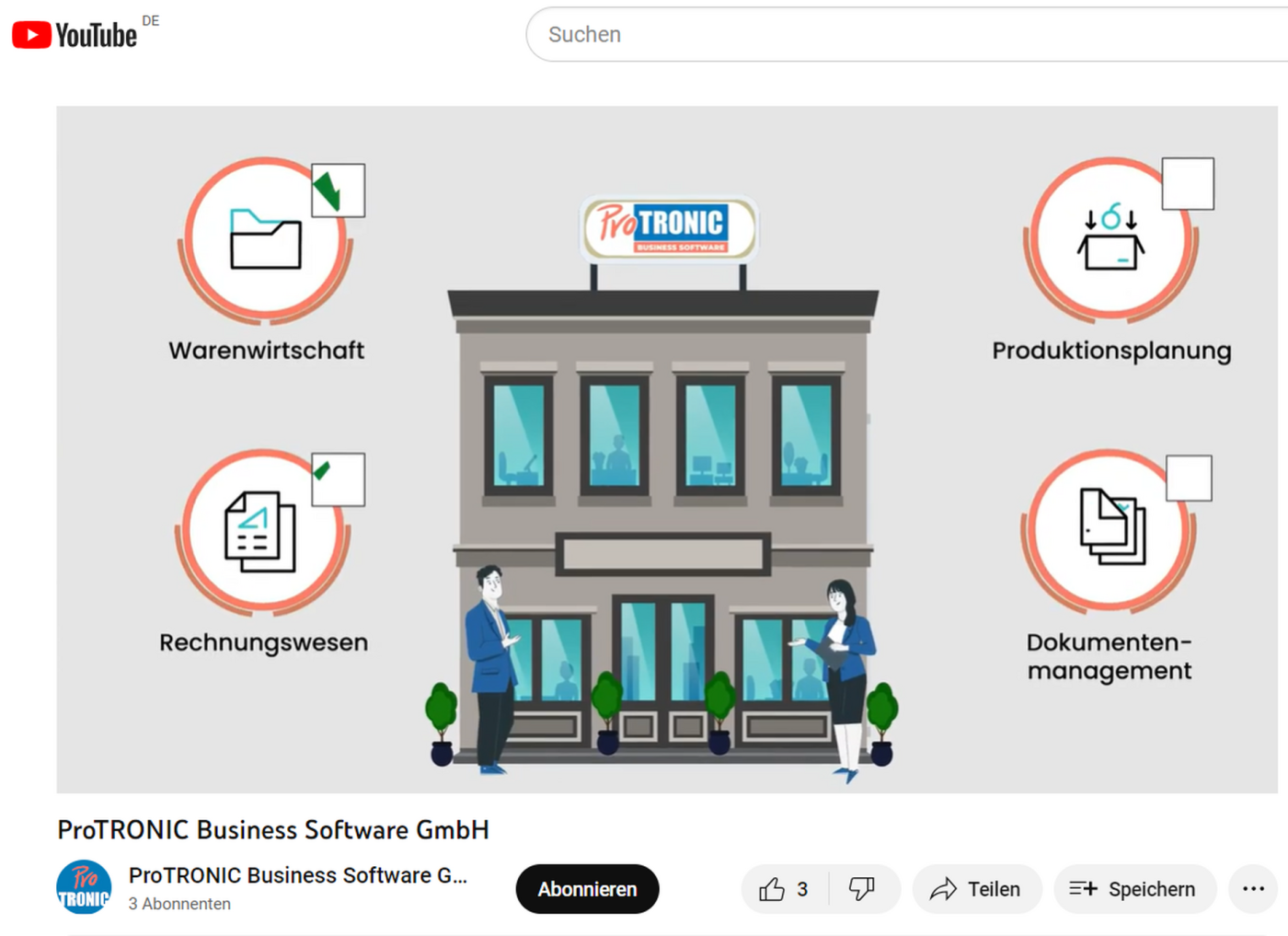Click the Warenwirtschaft folder icon
This screenshot has width=1288, height=936.
point(265,239)
